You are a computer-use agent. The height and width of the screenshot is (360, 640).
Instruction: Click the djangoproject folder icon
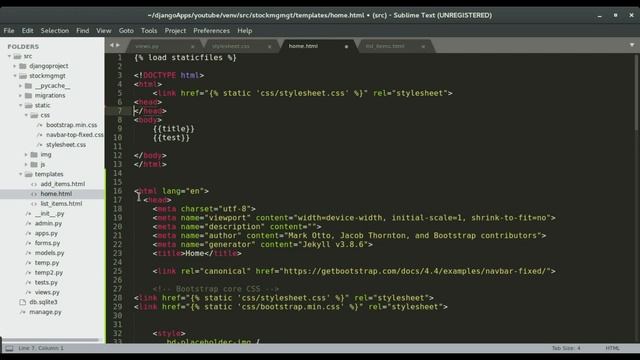click(23, 66)
